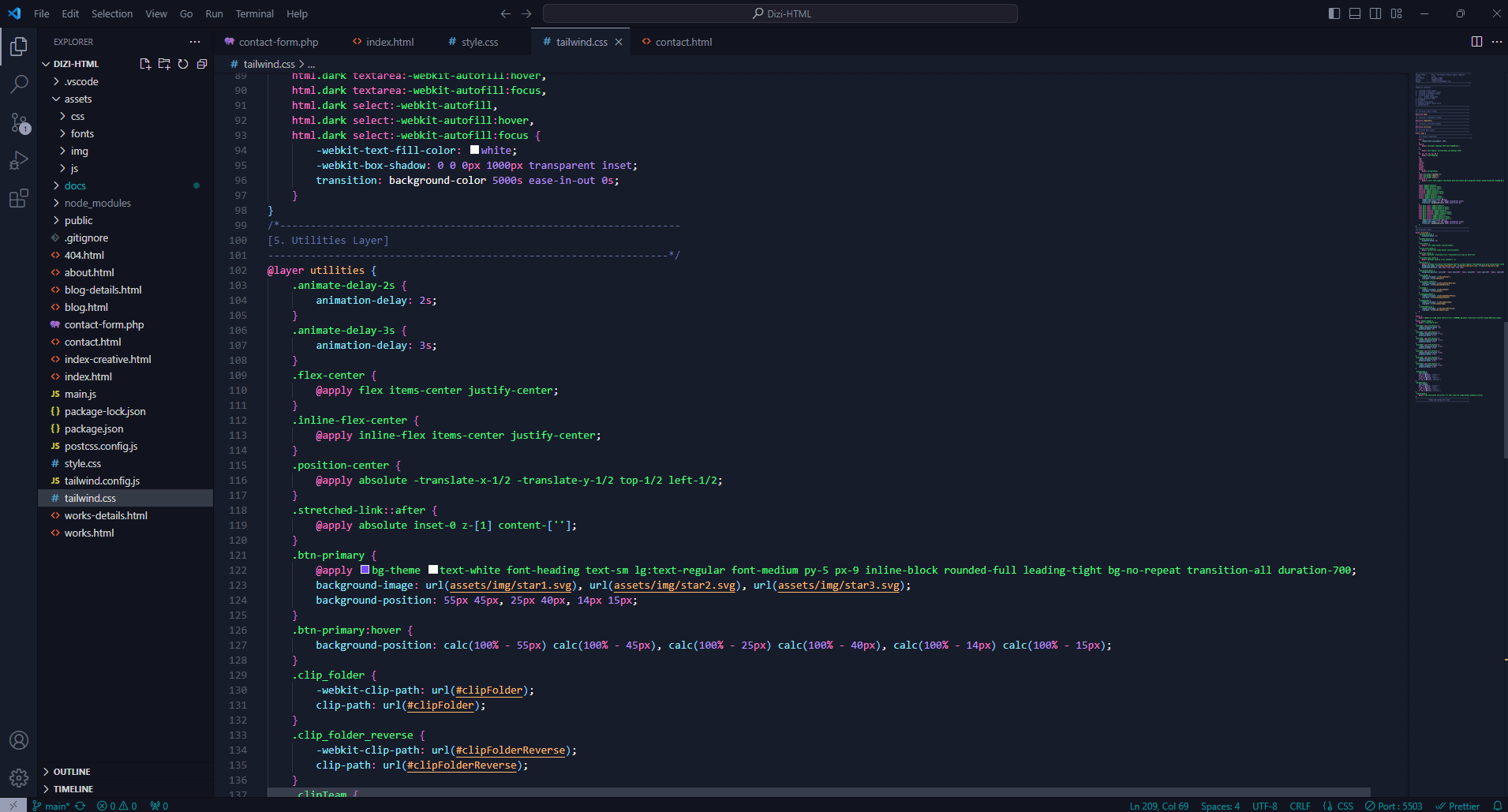Click main branch in status bar
The height and width of the screenshot is (812, 1508).
(52, 806)
